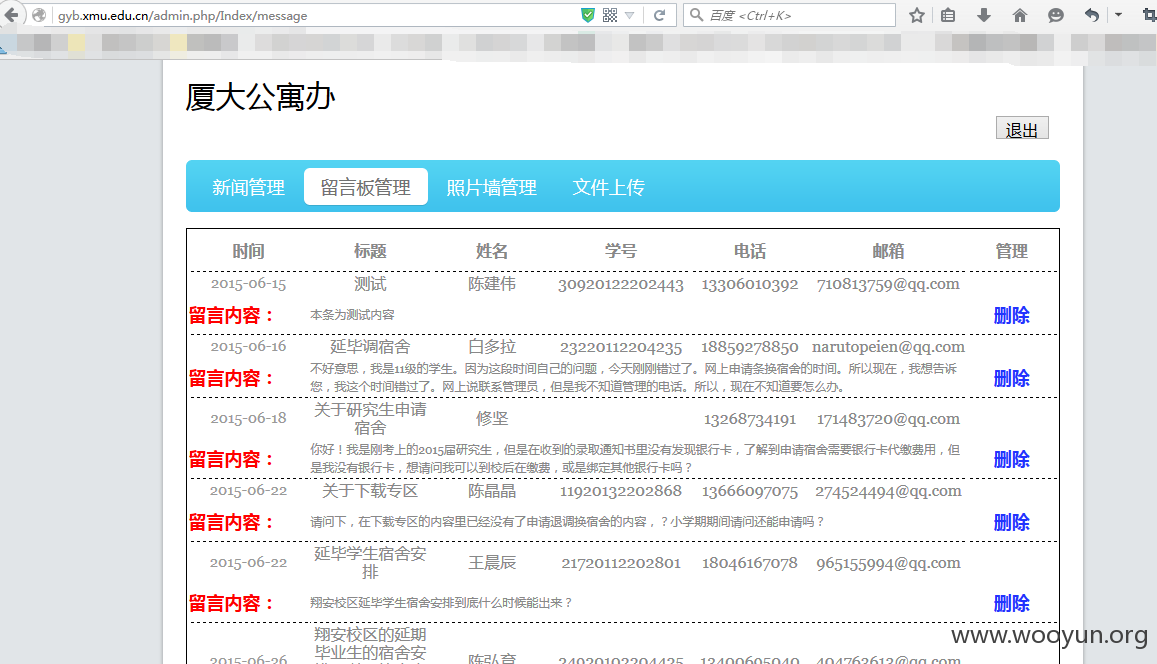Click message text 本条为测试内容
The image size is (1157, 664).
tap(352, 315)
